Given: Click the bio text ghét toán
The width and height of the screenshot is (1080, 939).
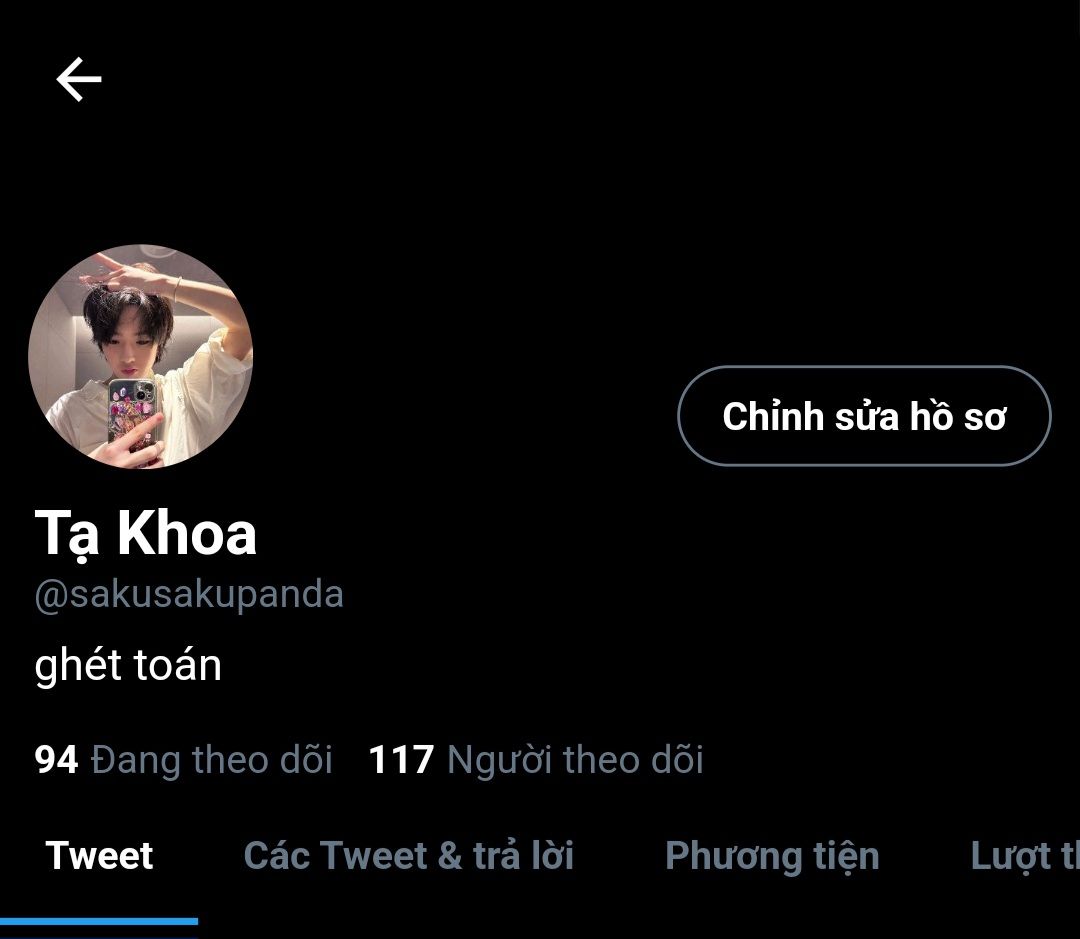Looking at the screenshot, I should pyautogui.click(x=128, y=665).
